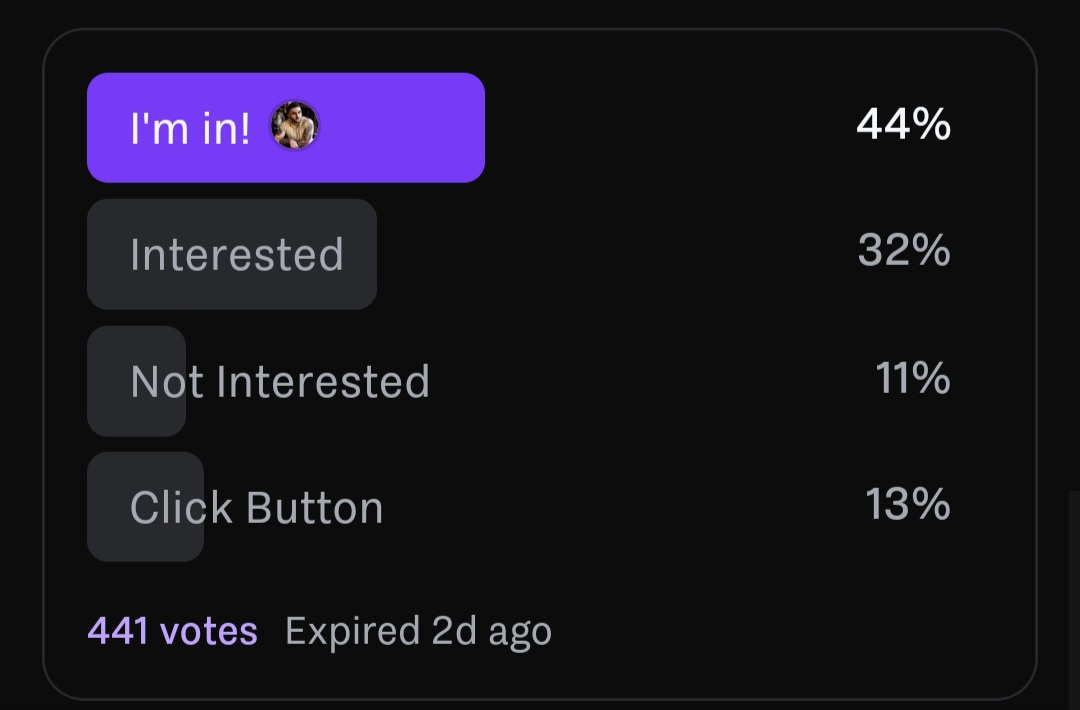
Task: Click the 44% result percentage
Action: (x=903, y=124)
